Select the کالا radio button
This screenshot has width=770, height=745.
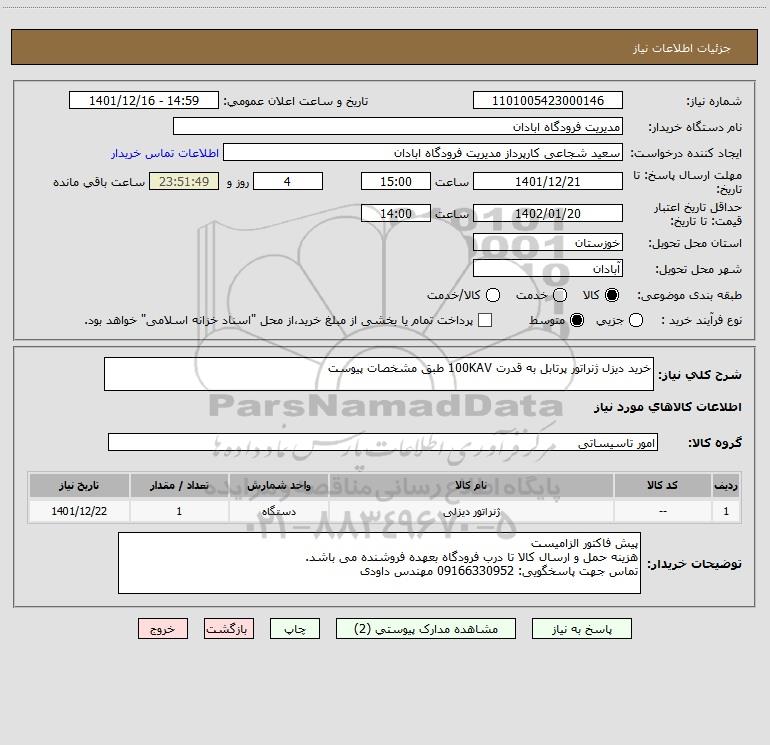coord(612,295)
